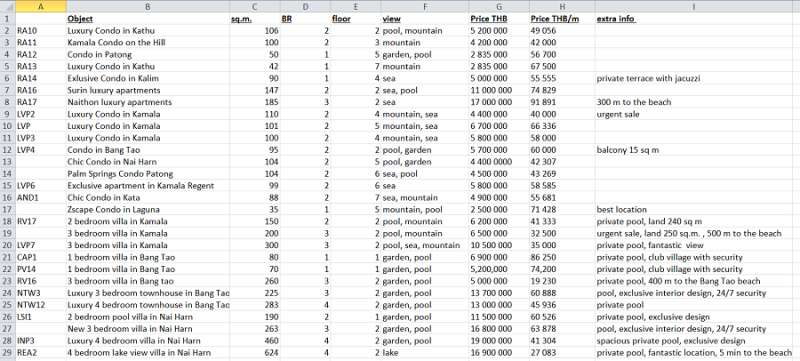
Task: Click price cell '5,200,000'
Action: click(x=499, y=269)
